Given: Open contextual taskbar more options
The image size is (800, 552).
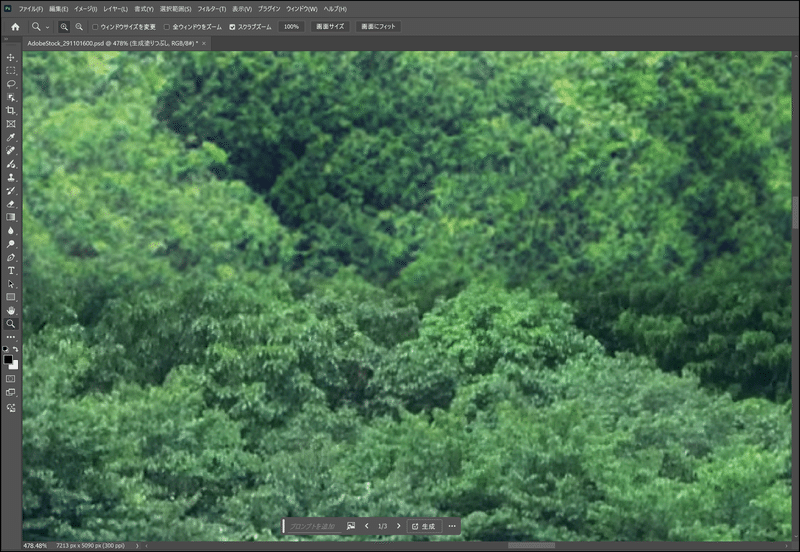Looking at the screenshot, I should (x=452, y=526).
